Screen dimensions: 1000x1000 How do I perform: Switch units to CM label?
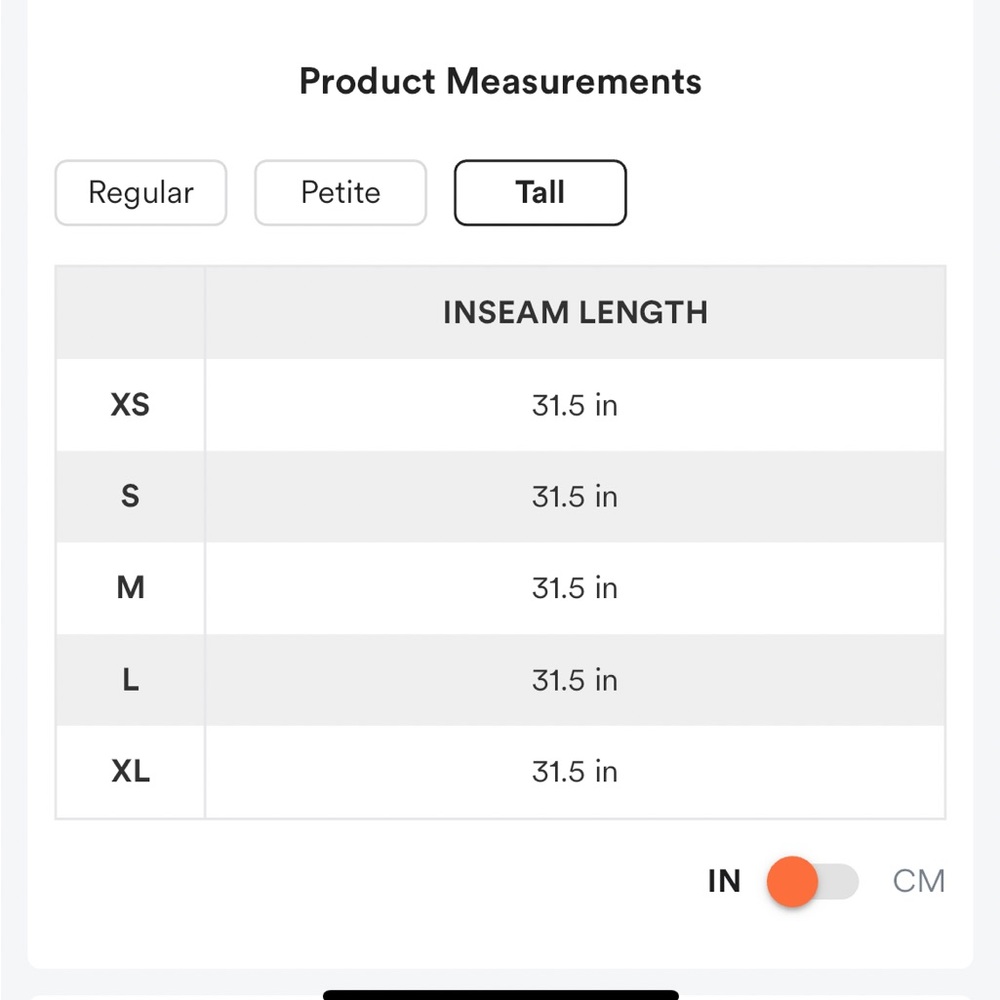click(x=918, y=881)
